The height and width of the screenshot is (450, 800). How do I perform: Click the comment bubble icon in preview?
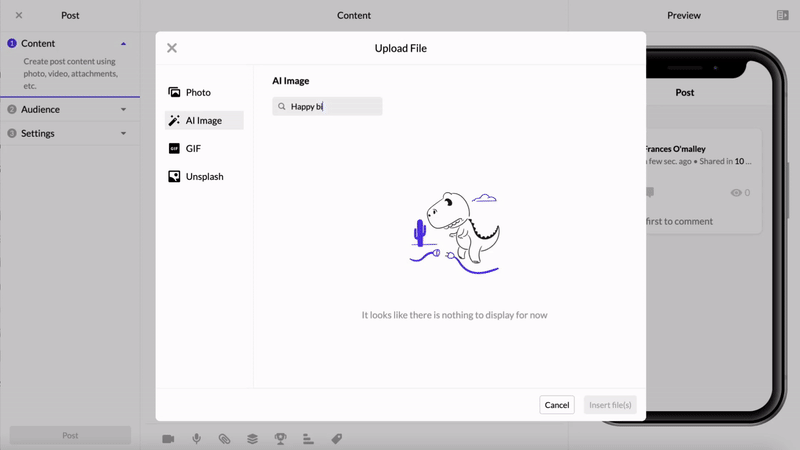pos(649,193)
